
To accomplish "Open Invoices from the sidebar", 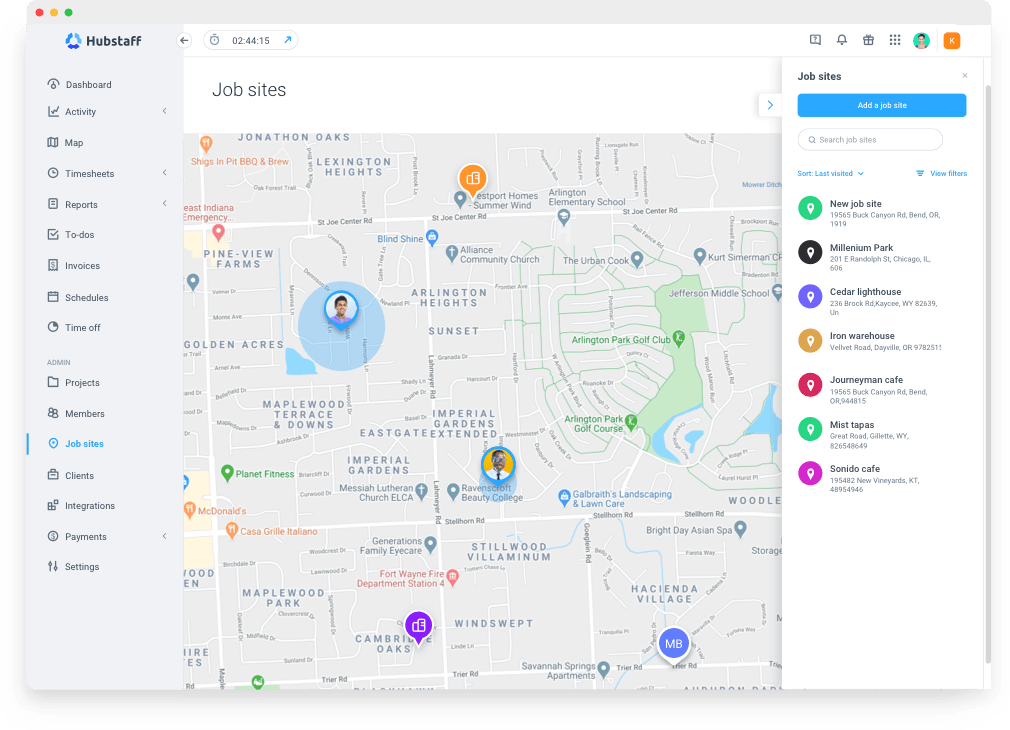I will (87, 265).
